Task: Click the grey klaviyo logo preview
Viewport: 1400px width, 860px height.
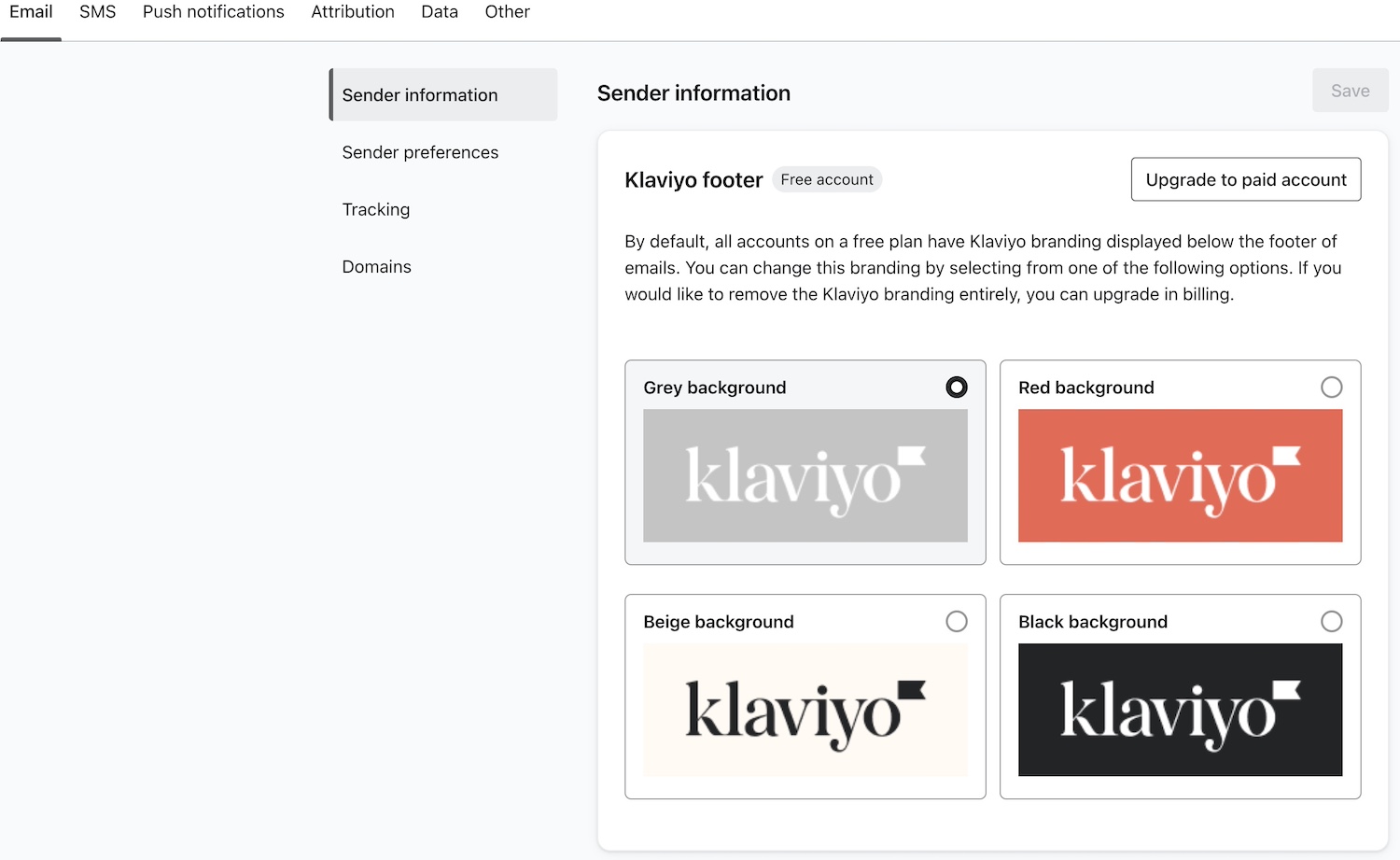Action: click(x=805, y=476)
